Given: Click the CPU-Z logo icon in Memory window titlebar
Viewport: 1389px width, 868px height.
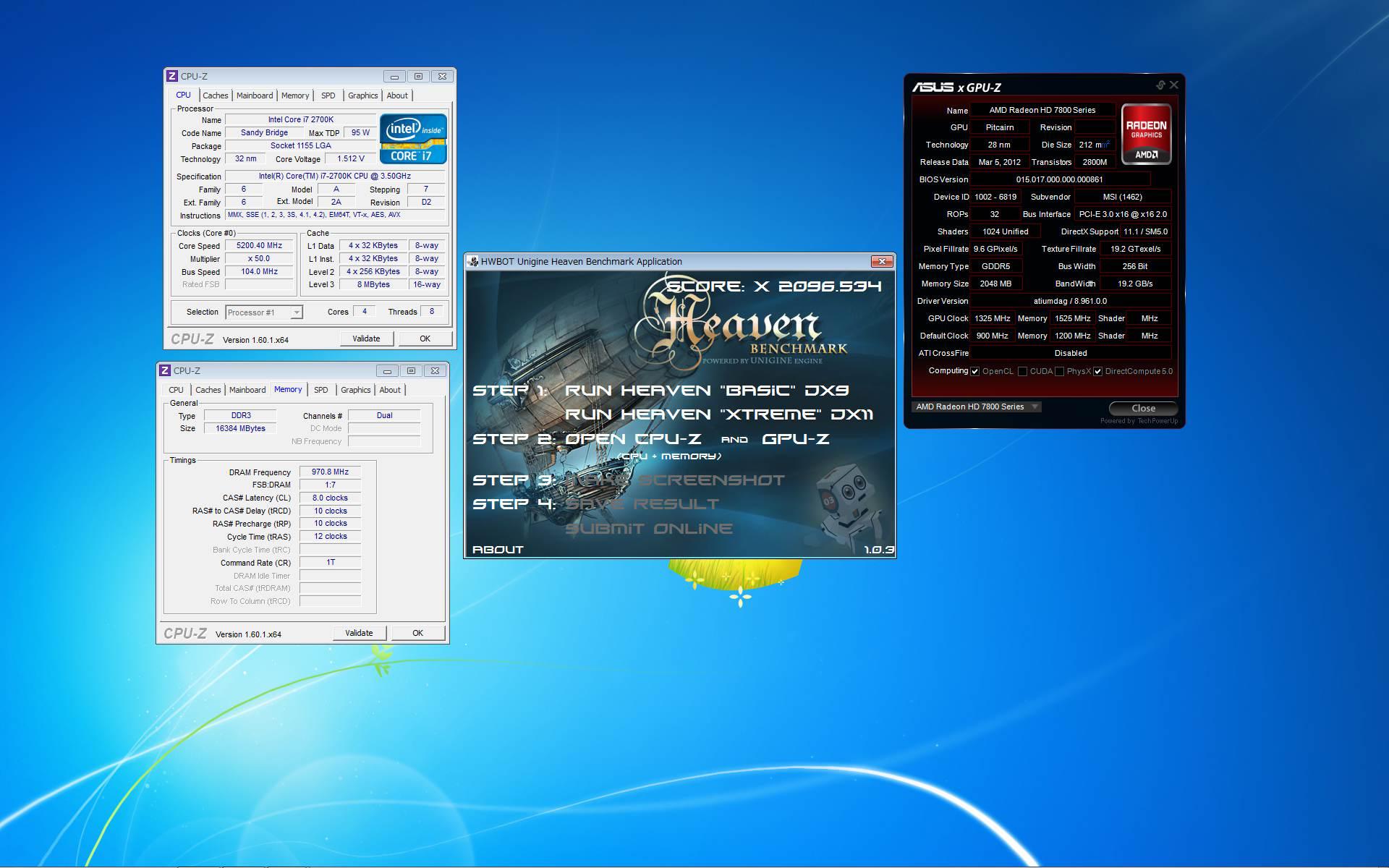Looking at the screenshot, I should 165,370.
